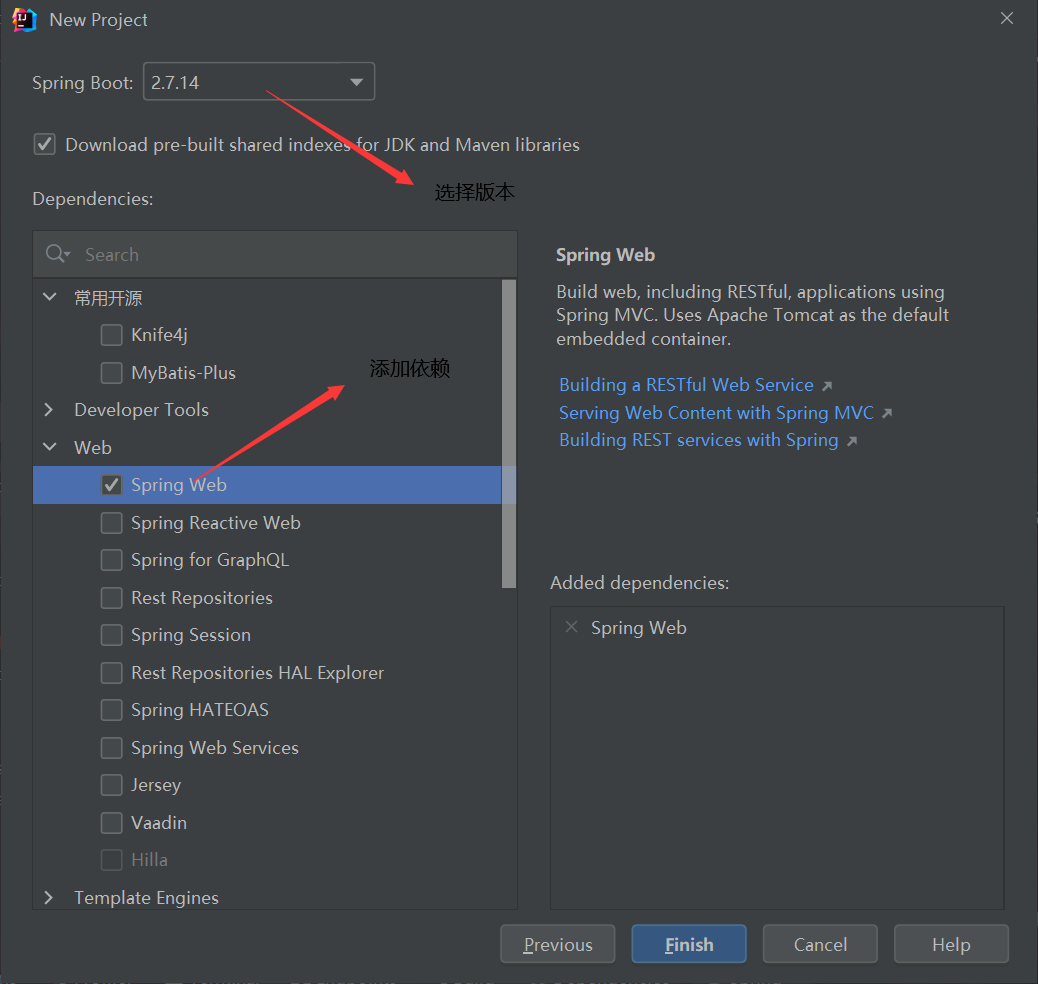Check the Spring Session box

(111, 634)
